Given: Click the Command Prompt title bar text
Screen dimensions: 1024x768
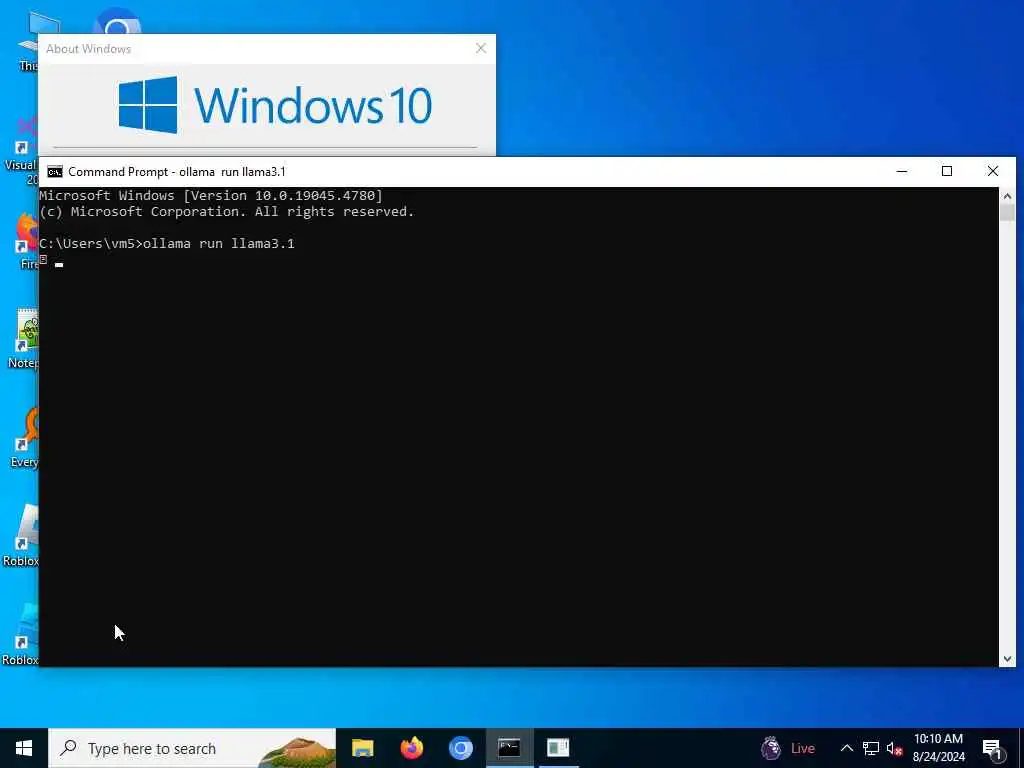Looking at the screenshot, I should tap(177, 172).
